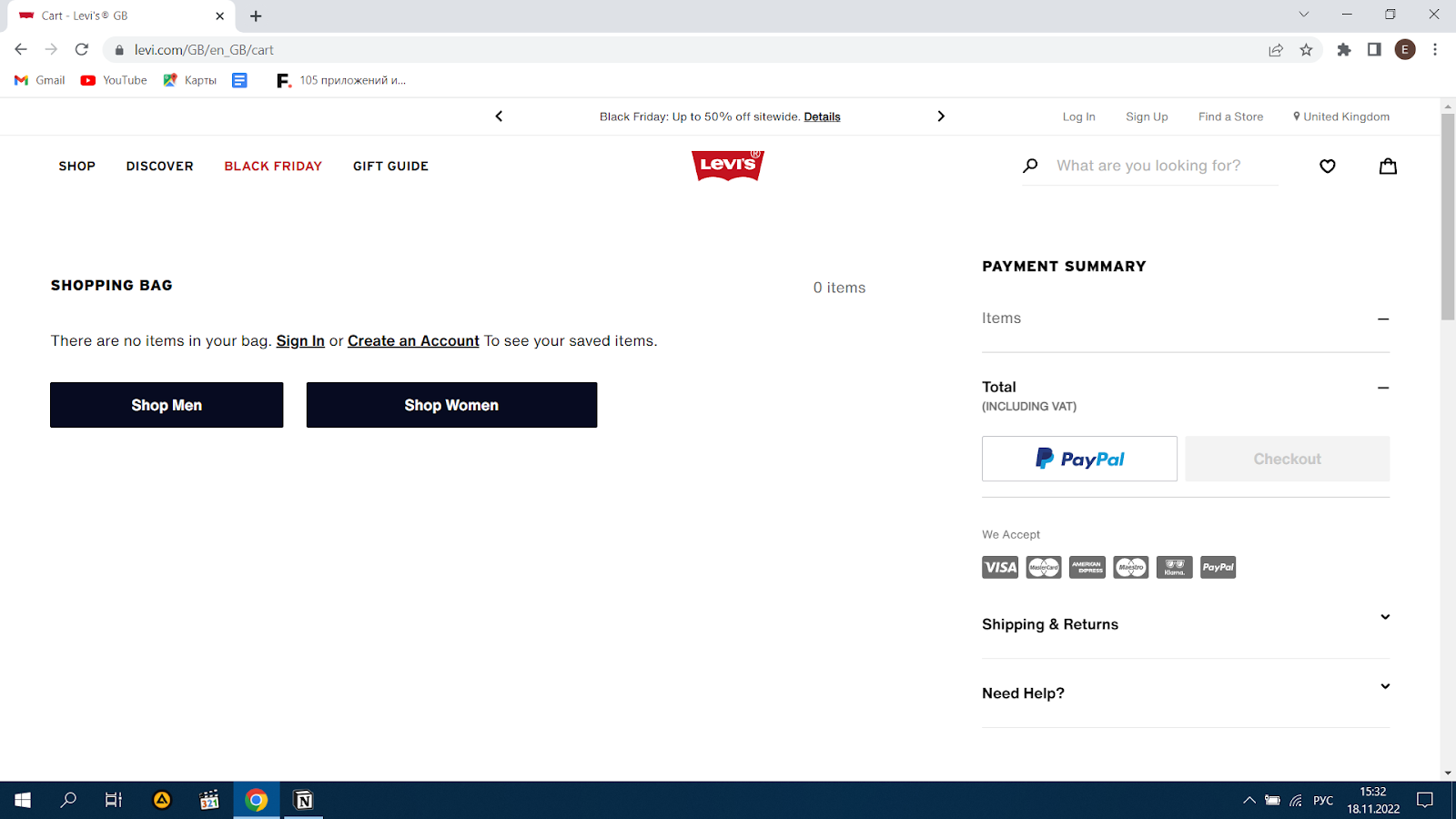Open a new browser tab

256,15
